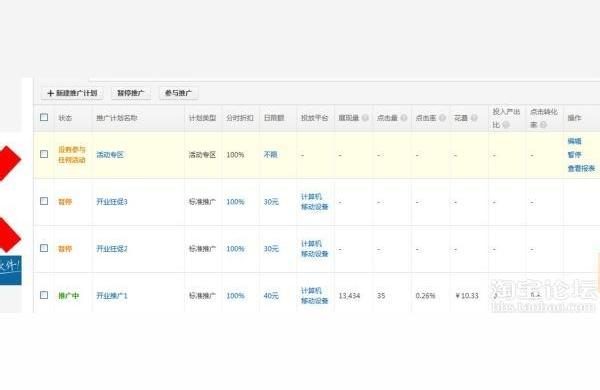The height and width of the screenshot is (390, 600).
Task: Click the 35 clicks value
Action: pos(381,296)
